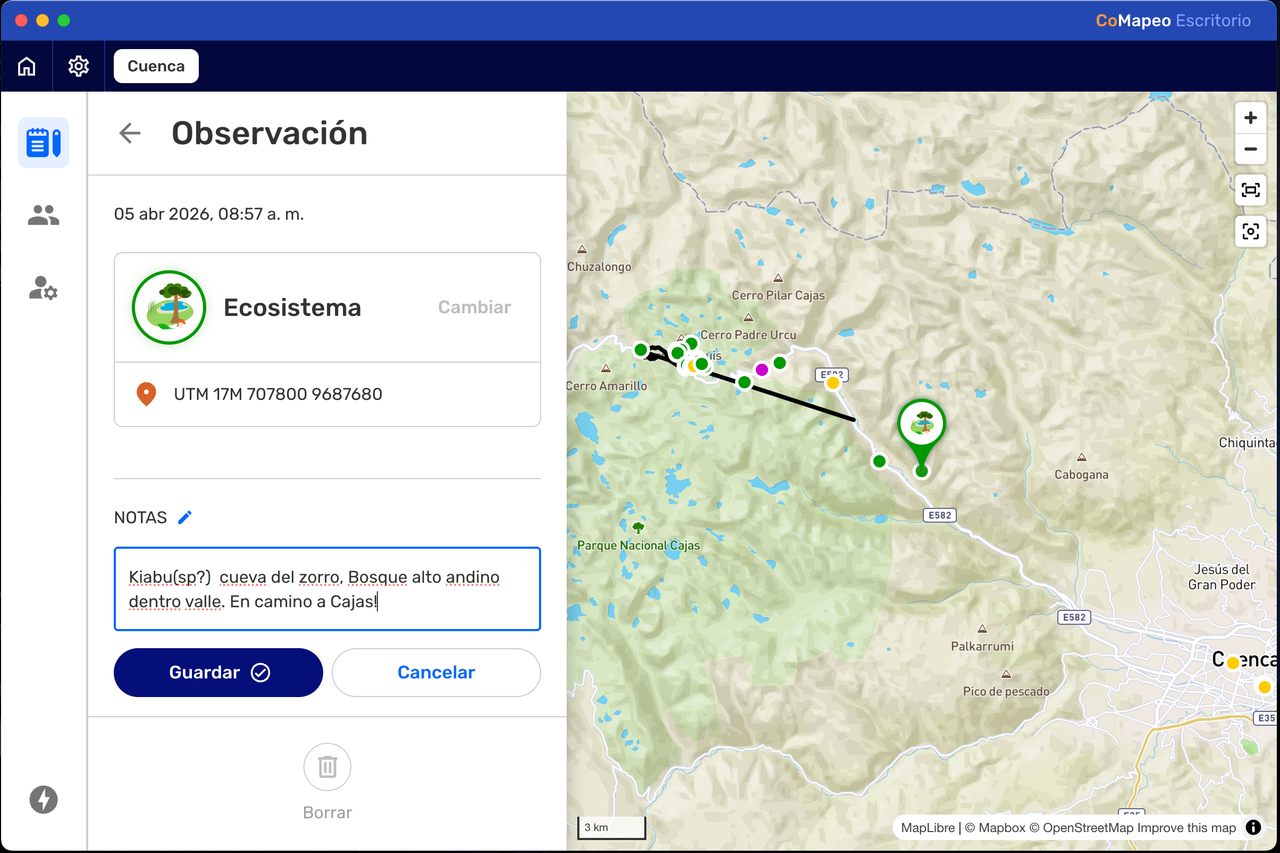Go back using the arrow beside Observación

pyautogui.click(x=130, y=133)
